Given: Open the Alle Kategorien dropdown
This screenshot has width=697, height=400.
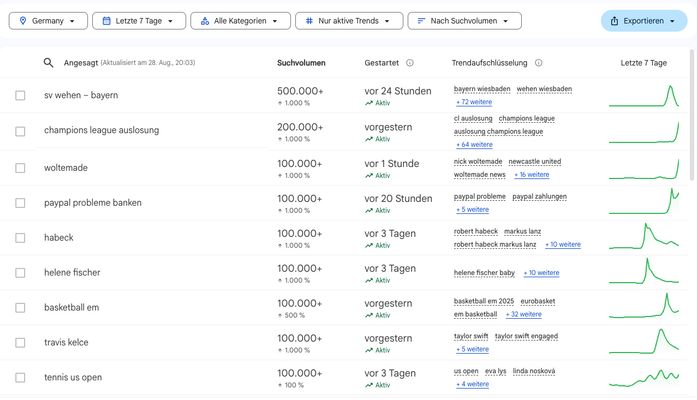Looking at the screenshot, I should pos(240,21).
